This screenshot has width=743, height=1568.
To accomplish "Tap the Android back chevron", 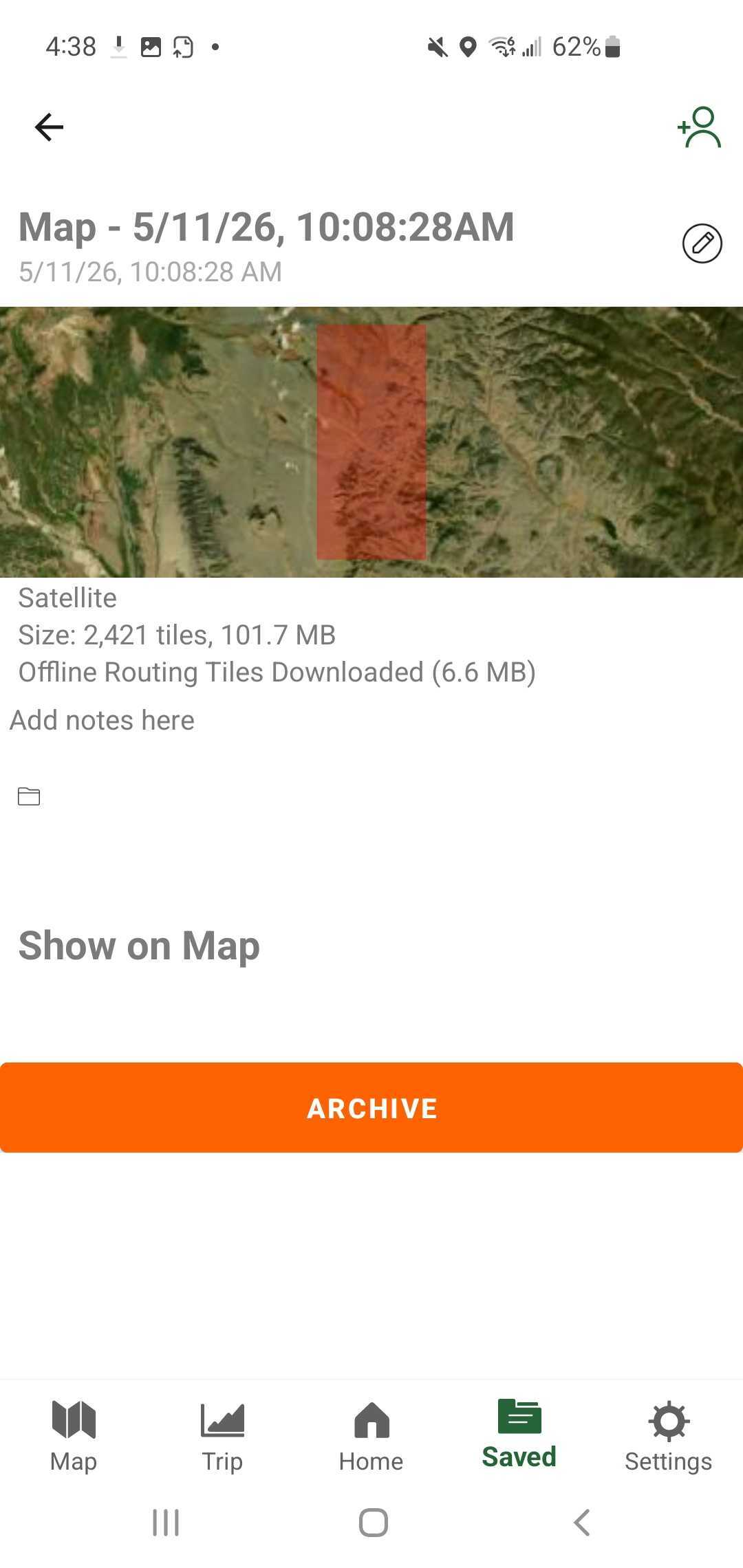I will [582, 1523].
